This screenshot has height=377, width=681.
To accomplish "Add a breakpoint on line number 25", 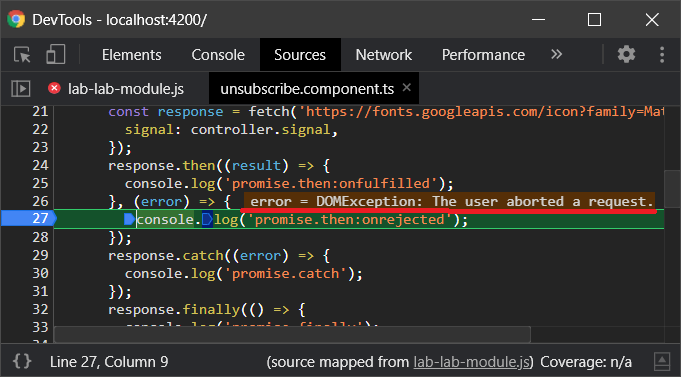I will click(x=40, y=183).
